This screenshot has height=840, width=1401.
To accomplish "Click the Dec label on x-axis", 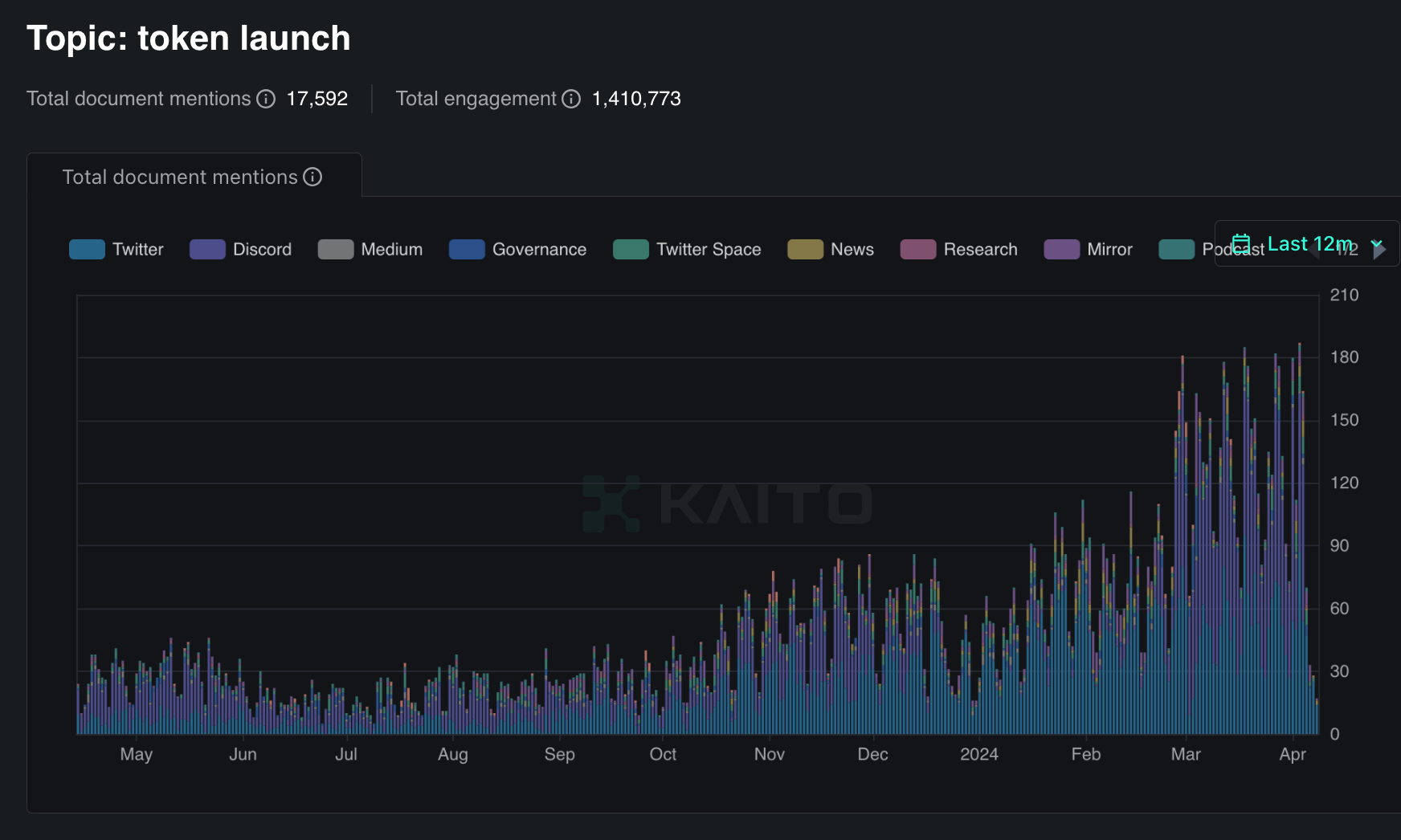I will (873, 754).
